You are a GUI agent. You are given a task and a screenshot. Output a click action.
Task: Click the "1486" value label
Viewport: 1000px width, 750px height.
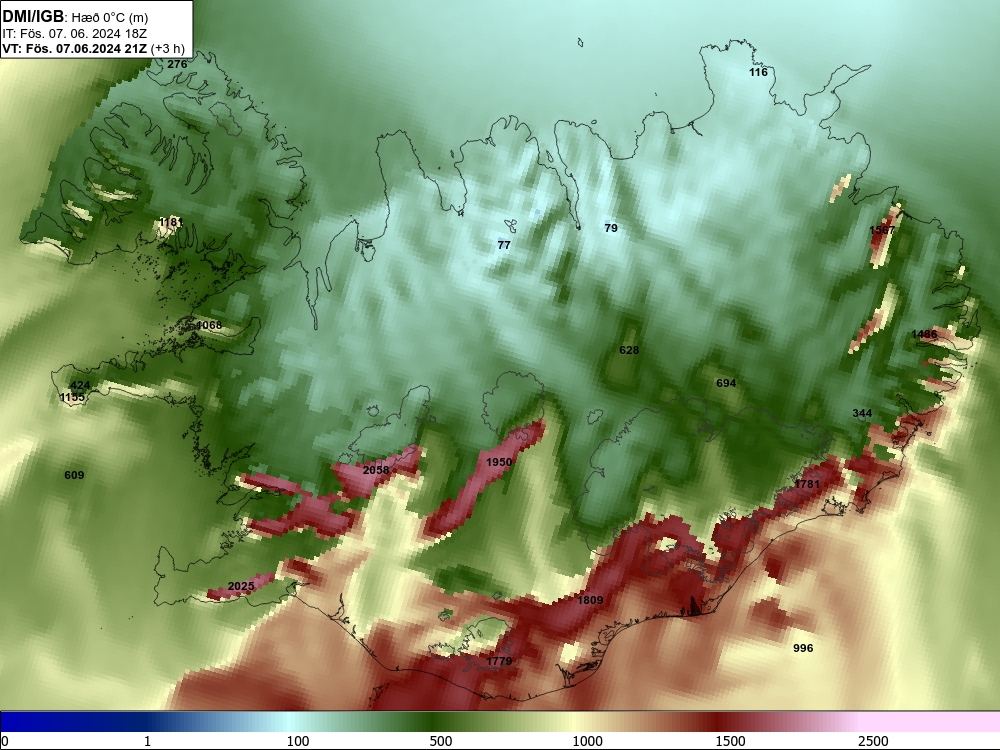(x=924, y=334)
